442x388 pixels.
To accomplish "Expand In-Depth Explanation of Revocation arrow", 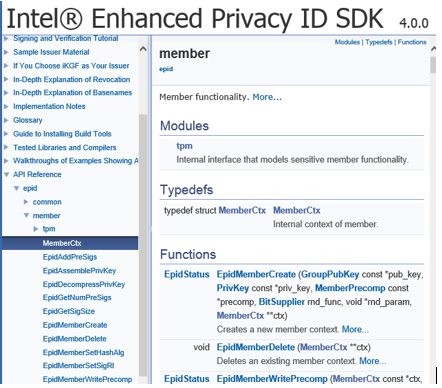I will click(x=6, y=80).
